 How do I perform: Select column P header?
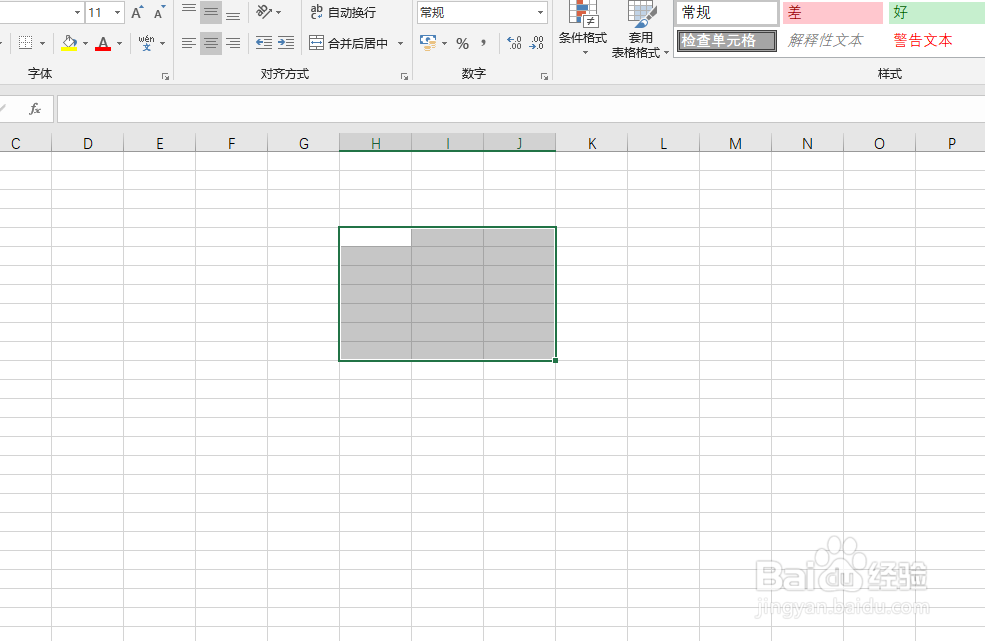tap(950, 143)
